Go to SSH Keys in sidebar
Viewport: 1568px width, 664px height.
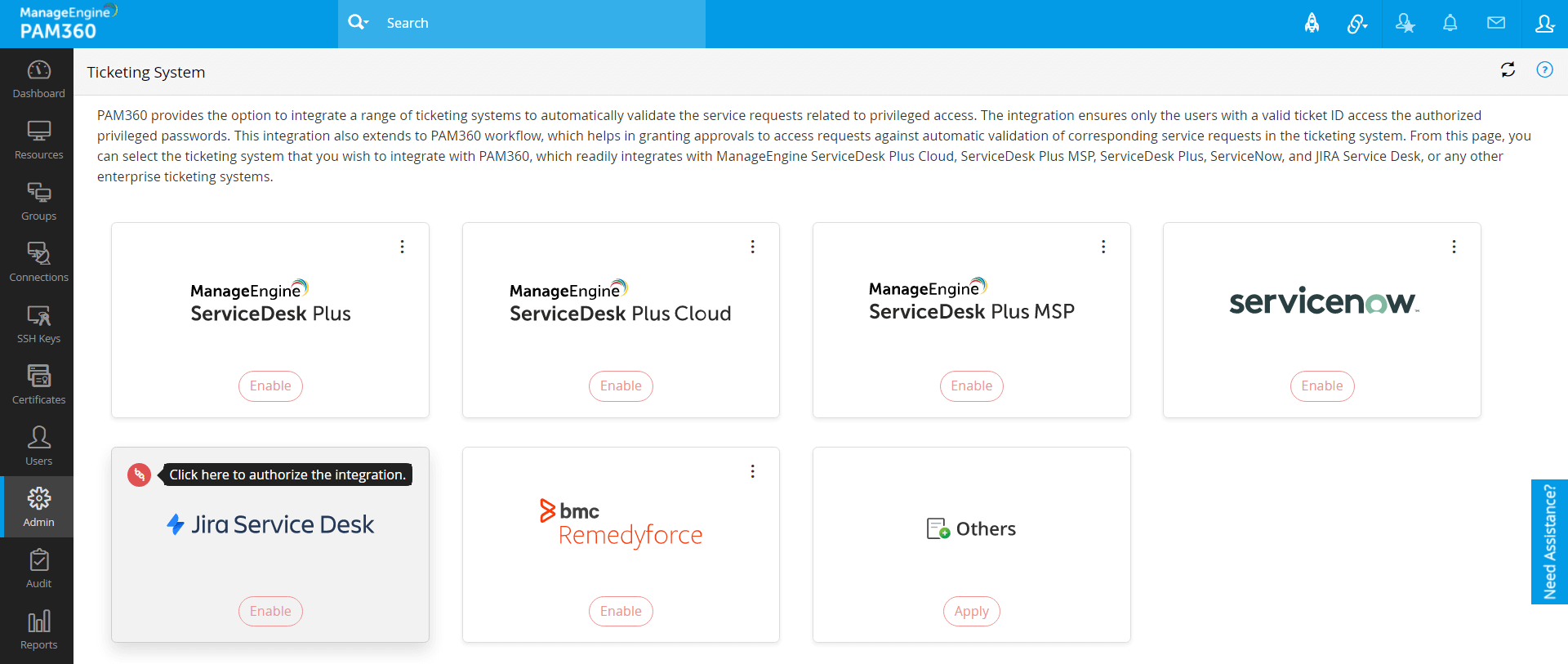coord(38,324)
